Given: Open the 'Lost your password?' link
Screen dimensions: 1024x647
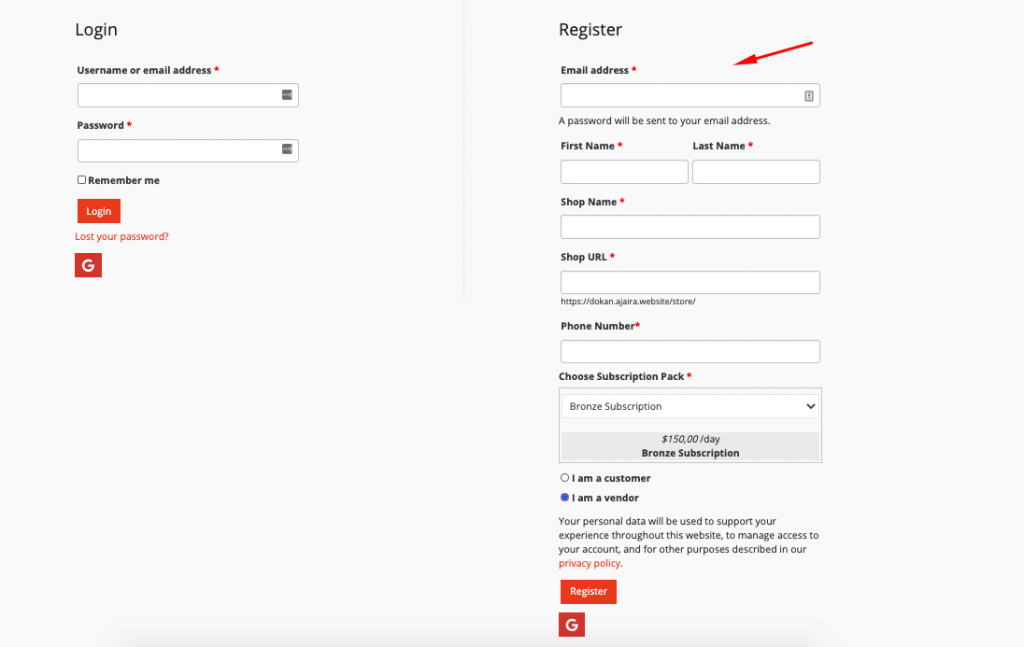Looking at the screenshot, I should (121, 236).
